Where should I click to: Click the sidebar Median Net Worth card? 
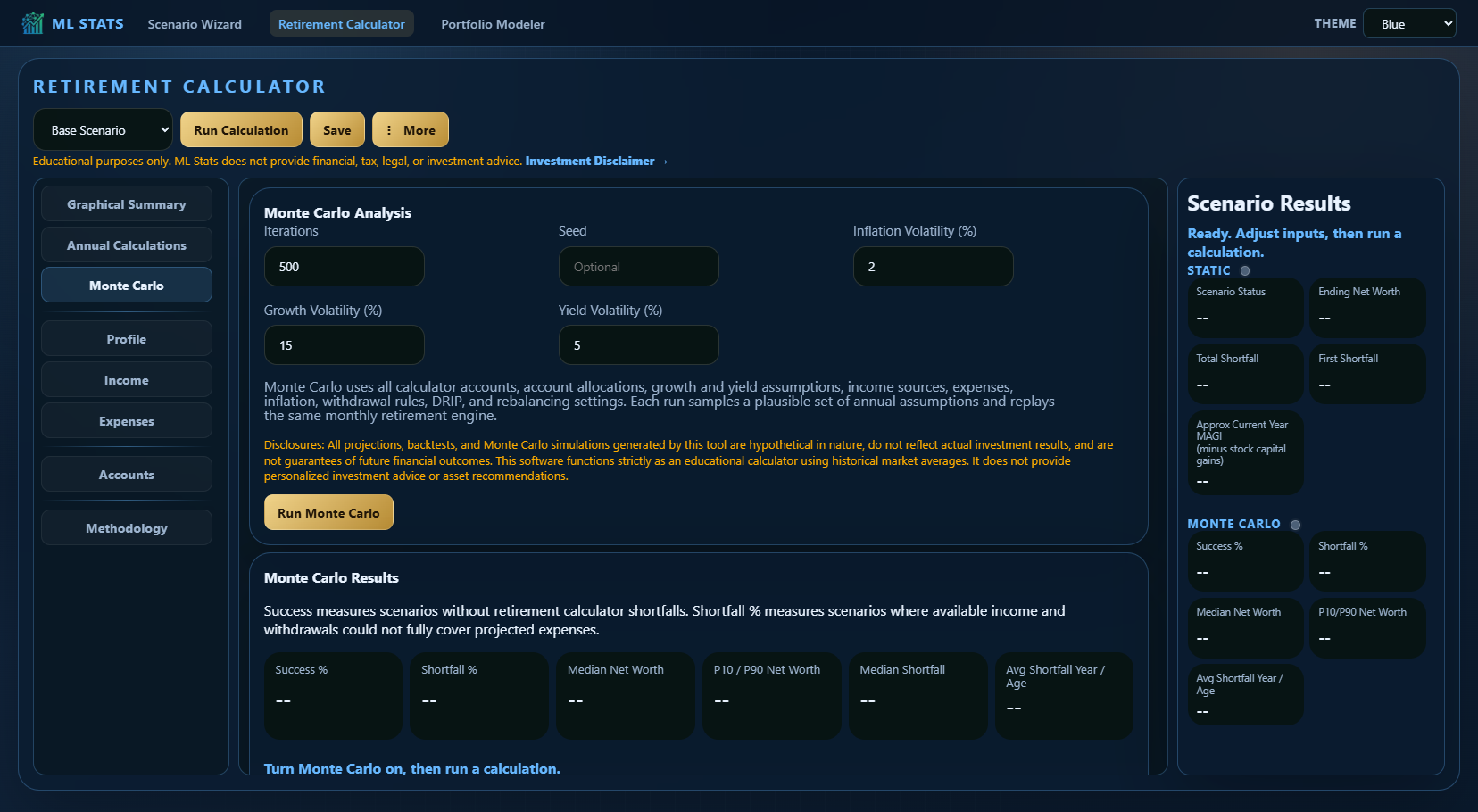point(1245,628)
